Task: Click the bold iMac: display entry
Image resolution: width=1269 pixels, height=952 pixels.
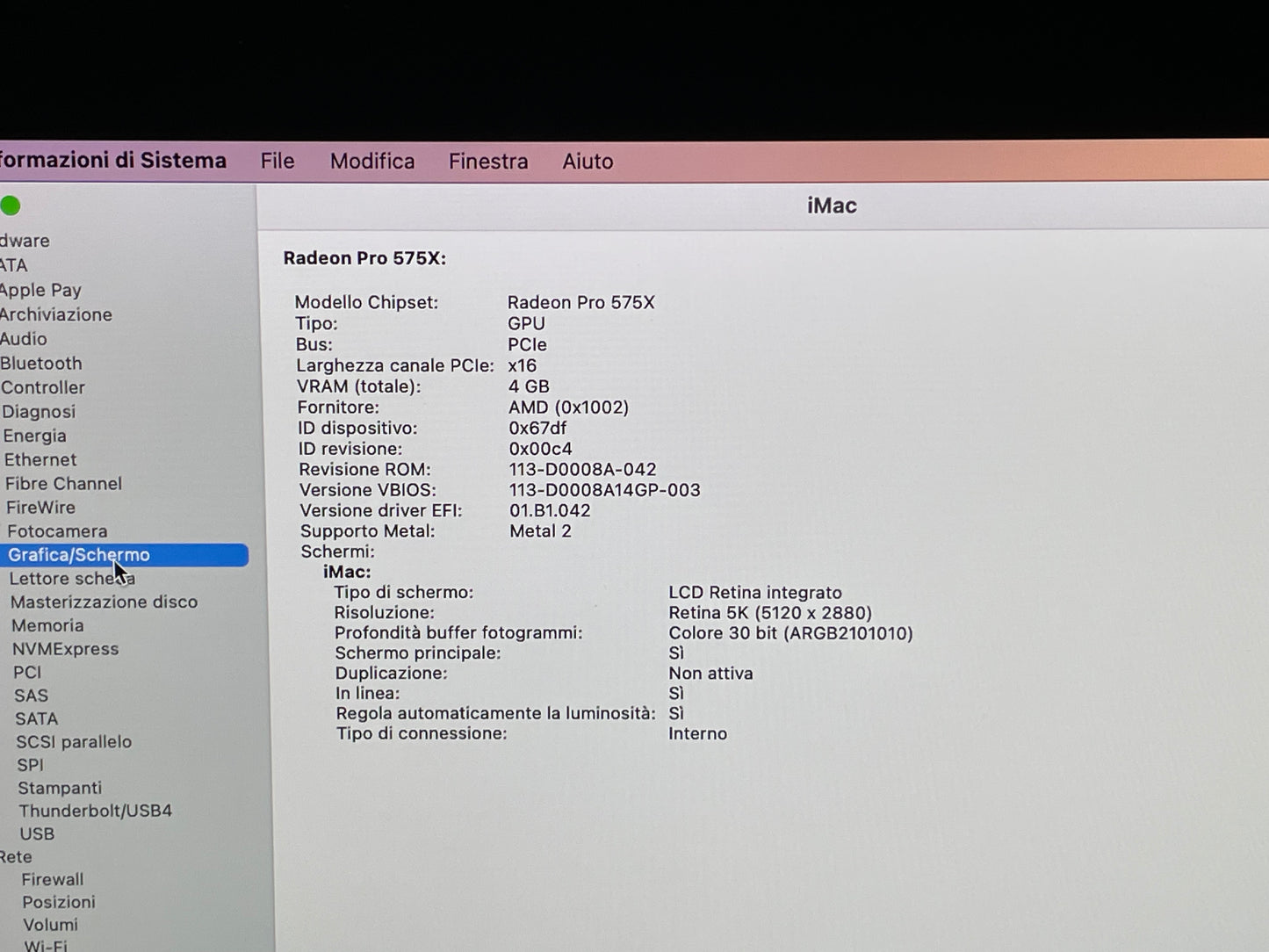Action: coord(347,572)
